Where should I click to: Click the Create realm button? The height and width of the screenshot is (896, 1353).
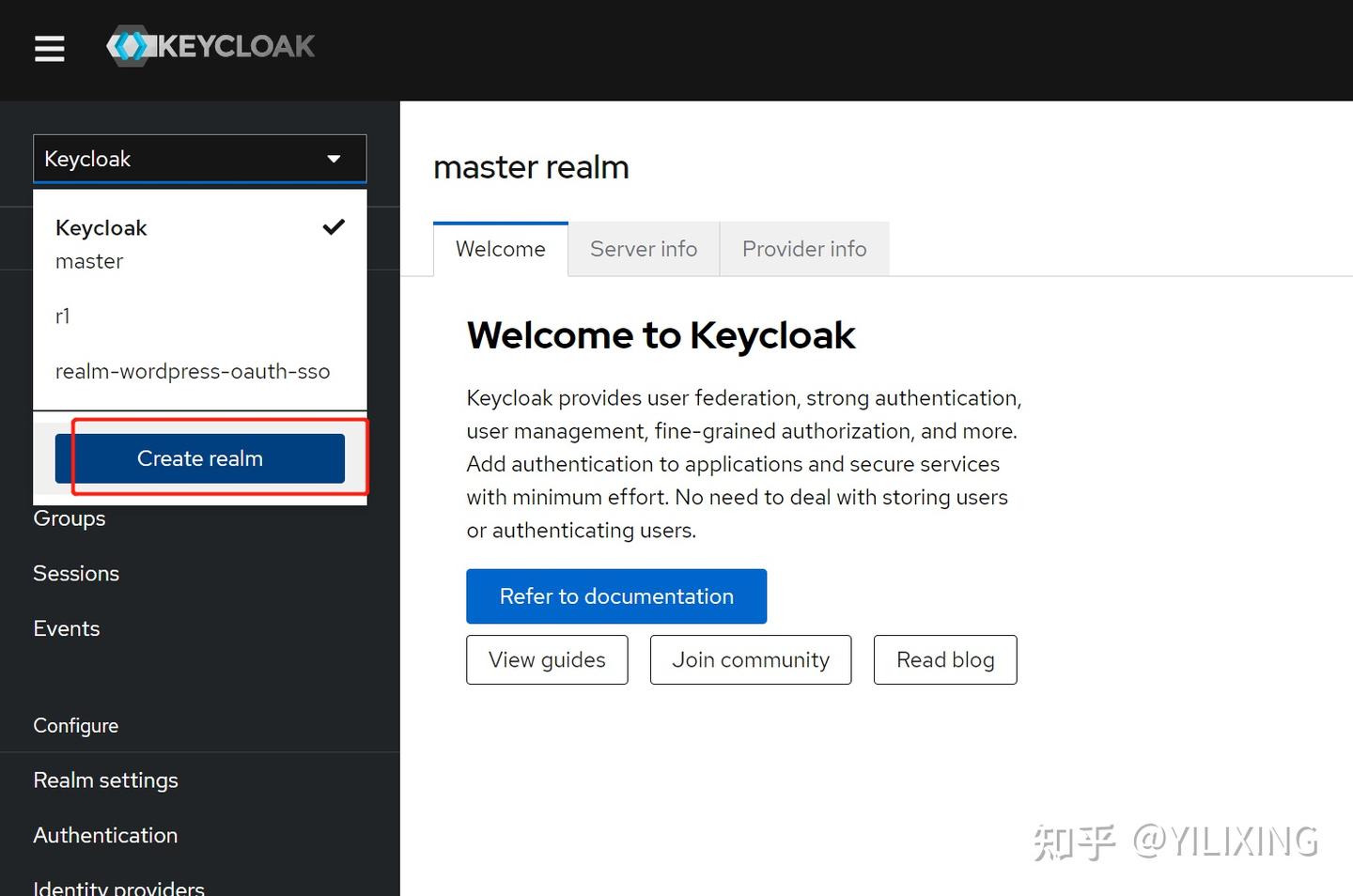199,458
